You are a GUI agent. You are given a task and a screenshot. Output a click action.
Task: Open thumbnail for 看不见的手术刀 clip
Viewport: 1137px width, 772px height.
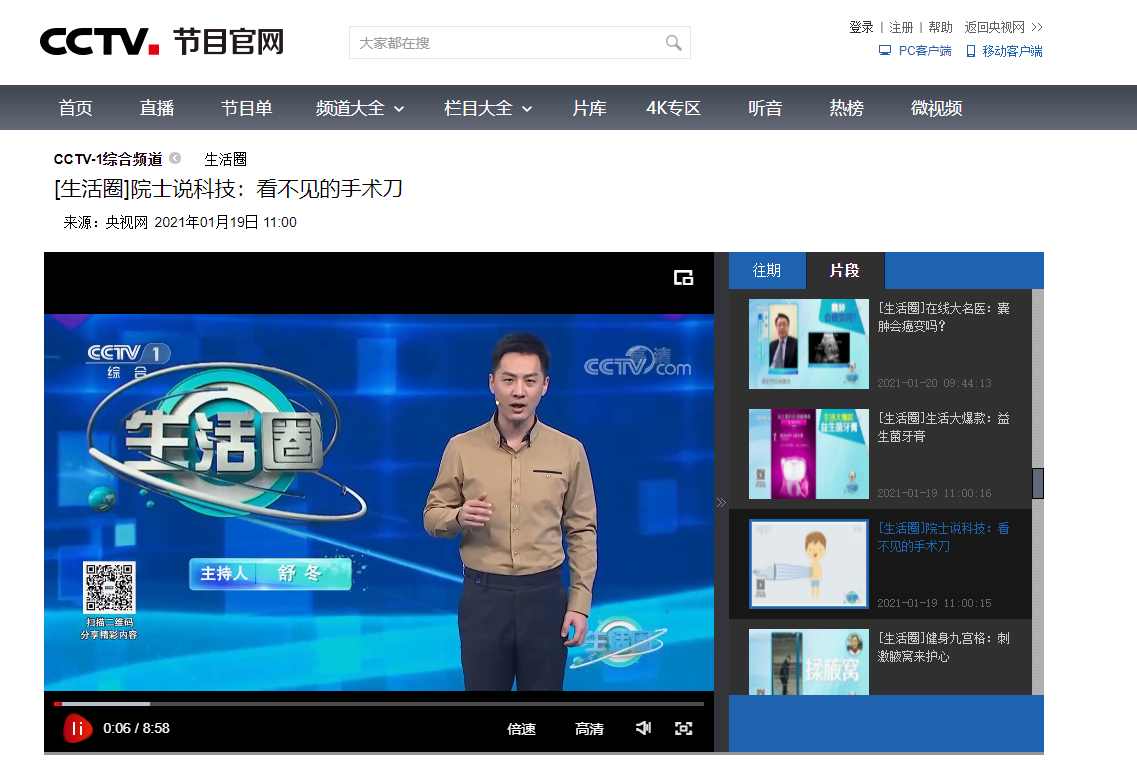pyautogui.click(x=809, y=564)
